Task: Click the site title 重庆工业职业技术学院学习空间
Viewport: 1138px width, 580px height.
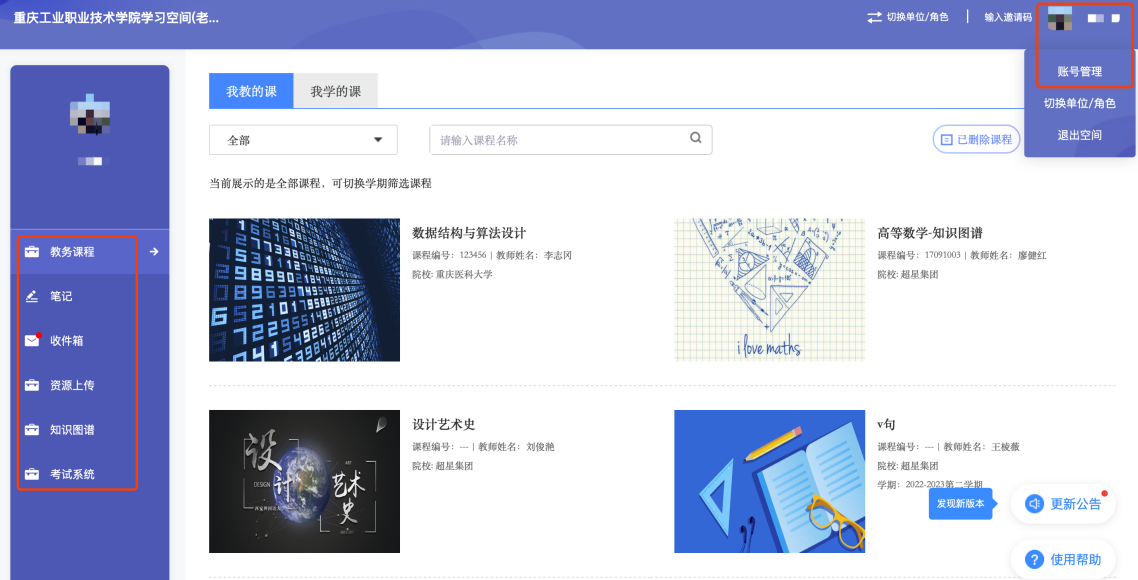Action: (x=116, y=17)
